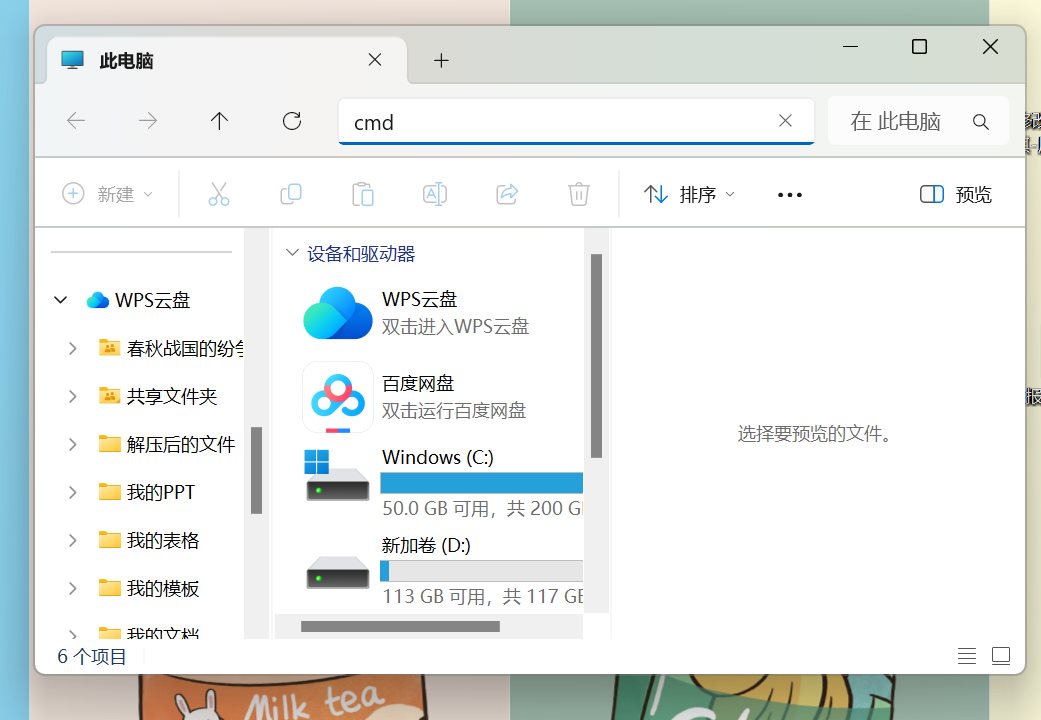The width and height of the screenshot is (1041, 720).
Task: Collapse the 设备和驱动器 group
Action: click(291, 252)
